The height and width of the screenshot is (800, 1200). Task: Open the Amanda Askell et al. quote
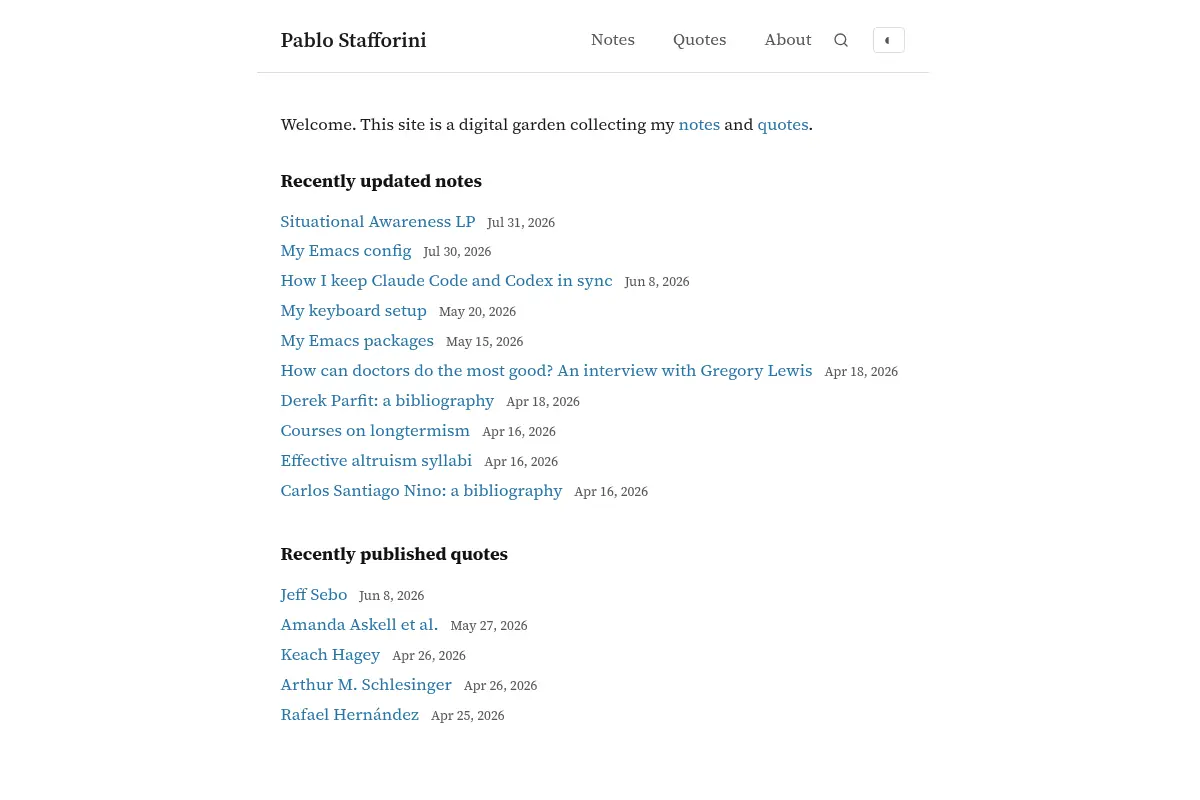359,625
